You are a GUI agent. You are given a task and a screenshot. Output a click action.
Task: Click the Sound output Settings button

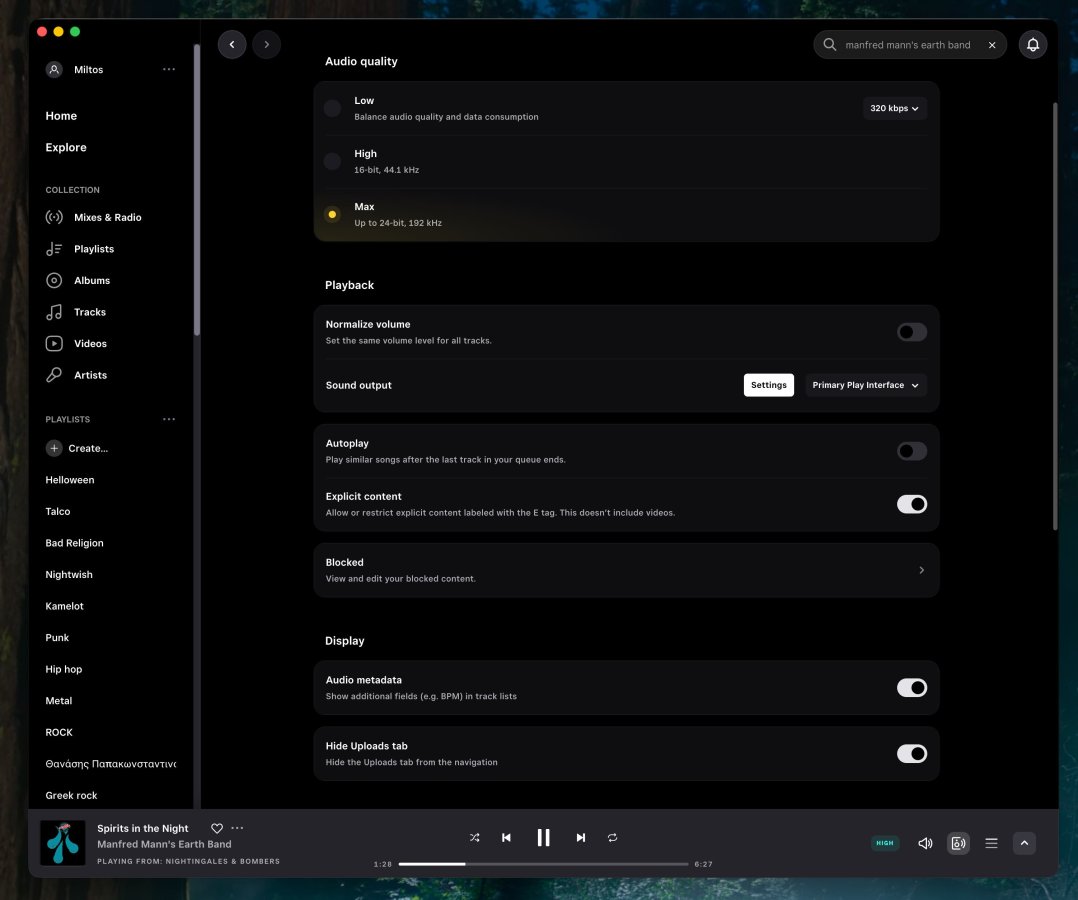pos(768,385)
